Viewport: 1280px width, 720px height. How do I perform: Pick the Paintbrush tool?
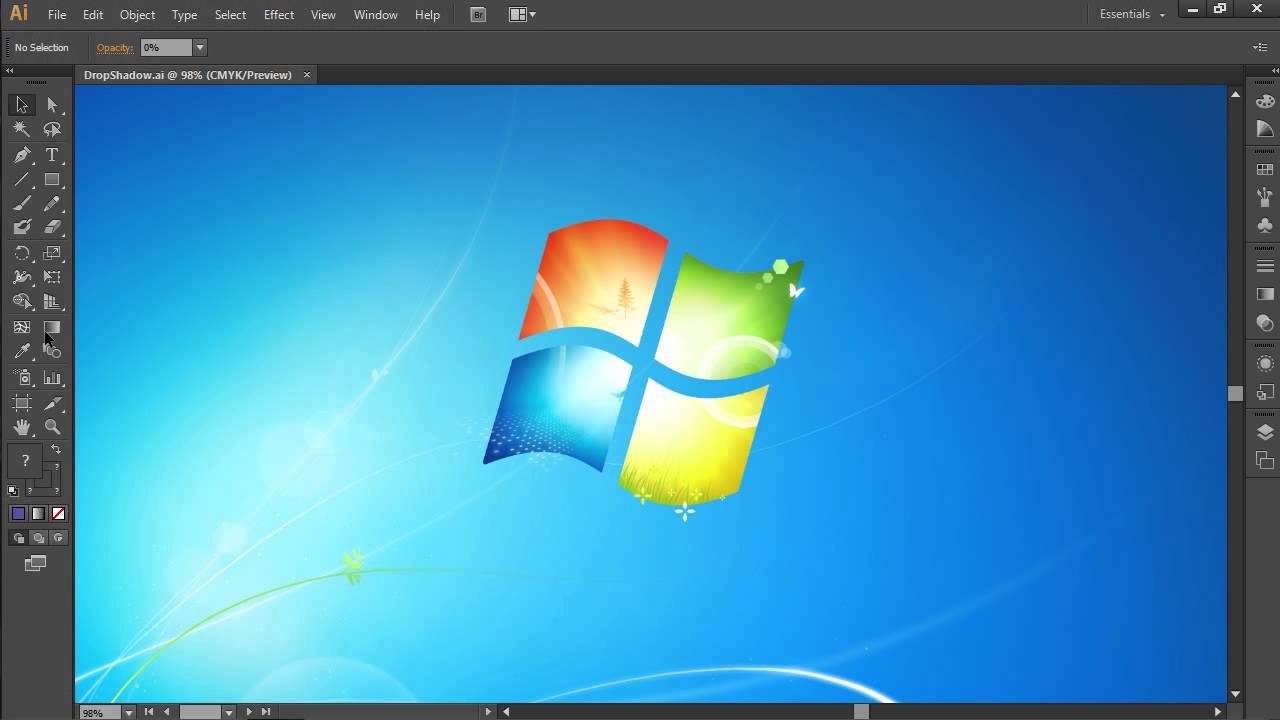(x=22, y=203)
